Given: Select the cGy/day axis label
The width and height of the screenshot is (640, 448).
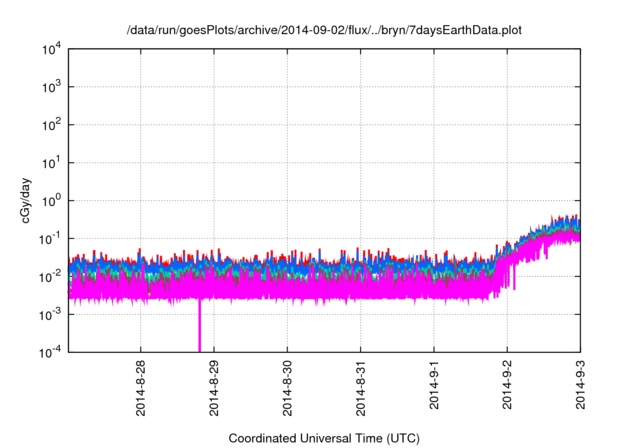Looking at the screenshot, I should click(25, 200).
